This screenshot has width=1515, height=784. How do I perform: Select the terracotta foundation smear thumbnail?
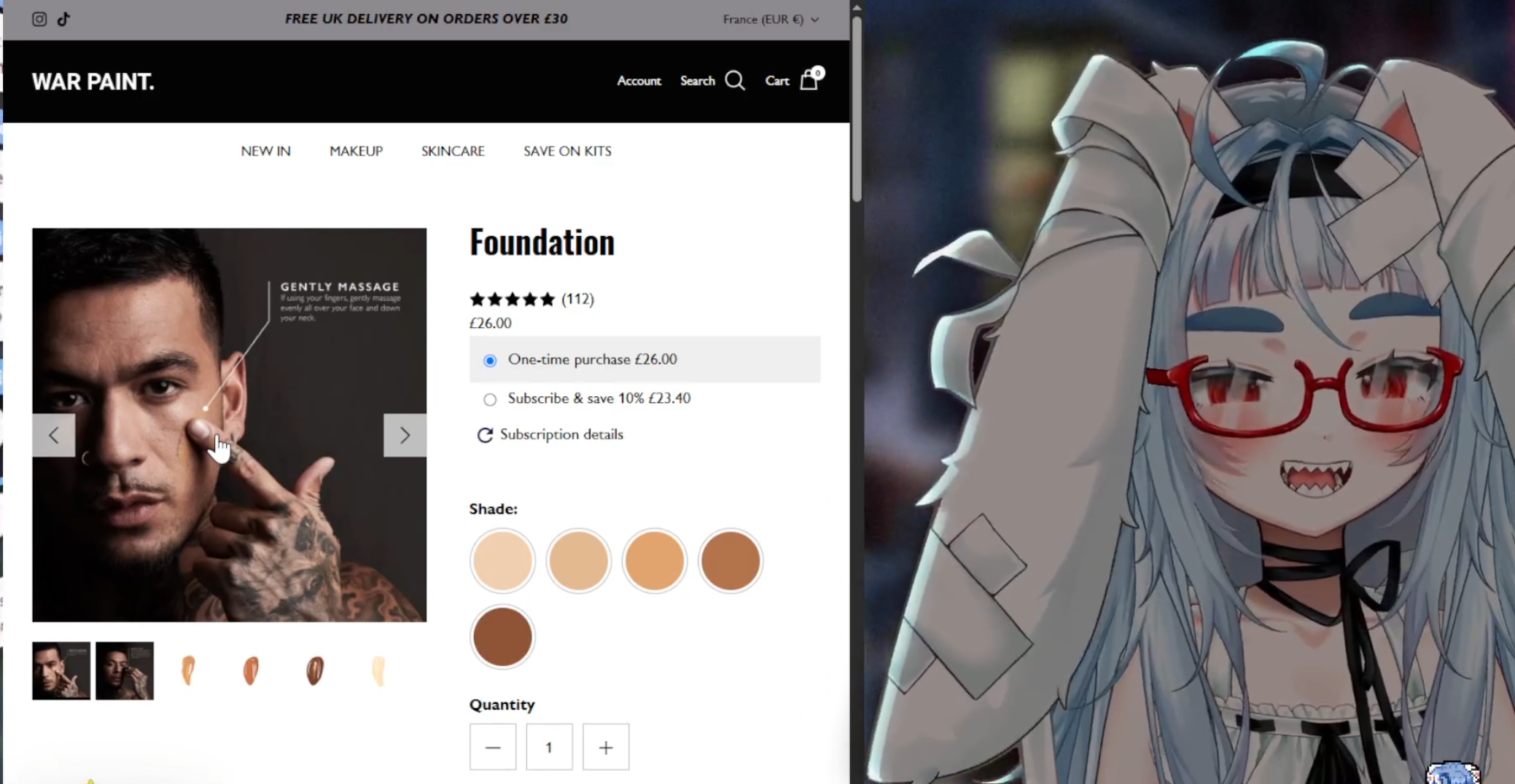coord(251,670)
